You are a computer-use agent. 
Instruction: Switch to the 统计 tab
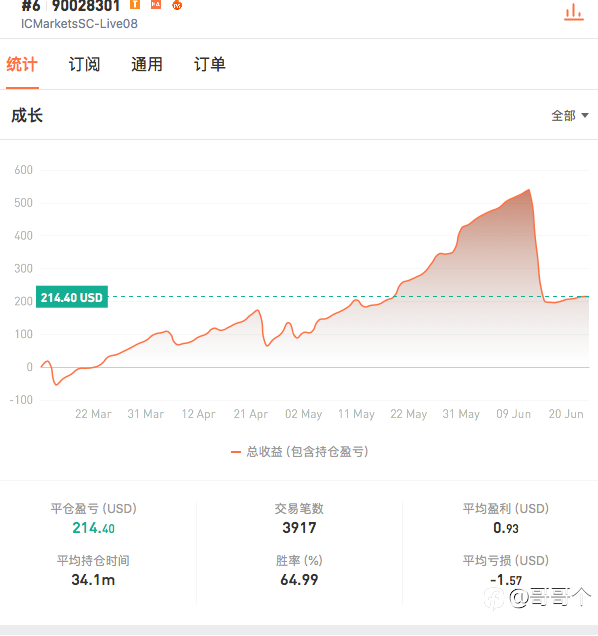(x=22, y=64)
